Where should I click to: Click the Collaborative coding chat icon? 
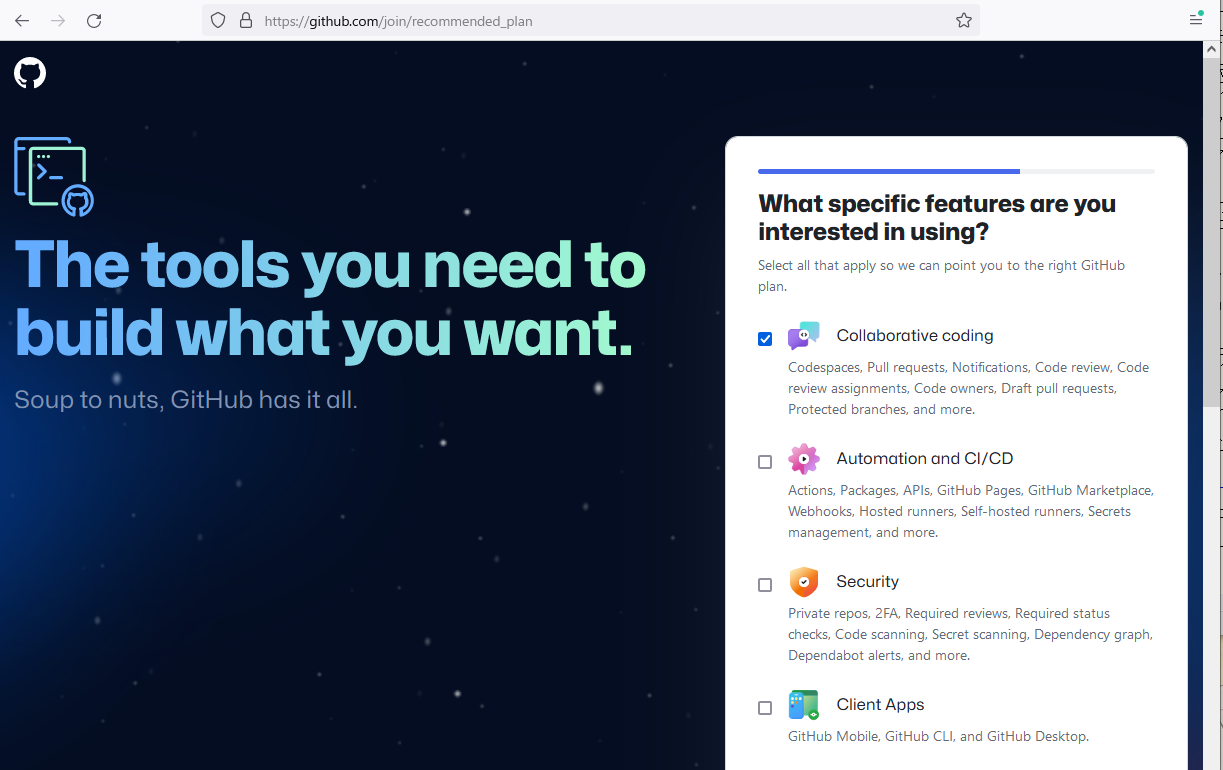coord(803,336)
